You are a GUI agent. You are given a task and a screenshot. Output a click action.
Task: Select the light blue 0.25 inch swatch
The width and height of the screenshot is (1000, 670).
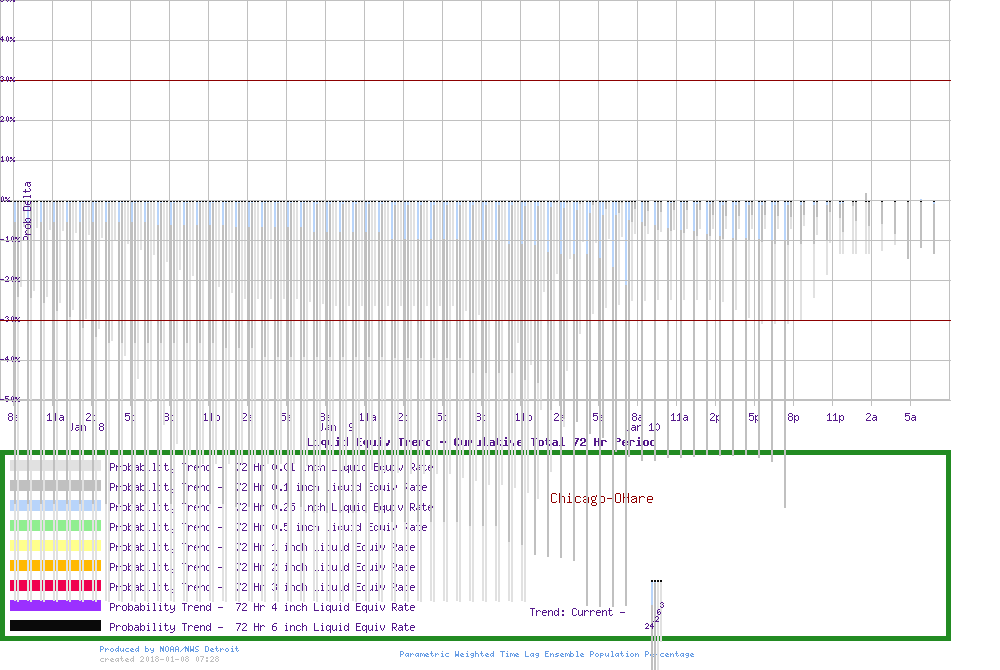(x=55, y=506)
